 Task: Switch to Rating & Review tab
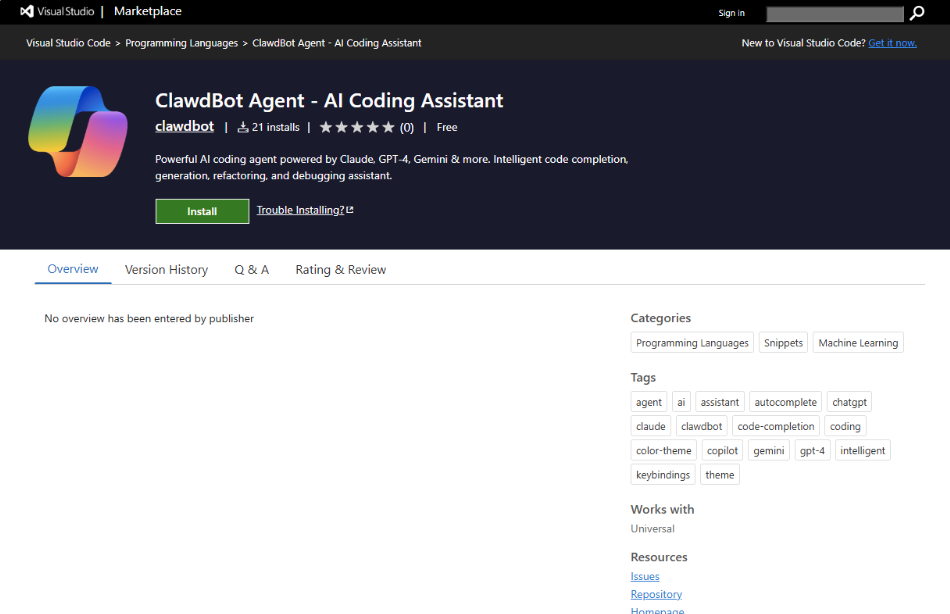point(340,270)
